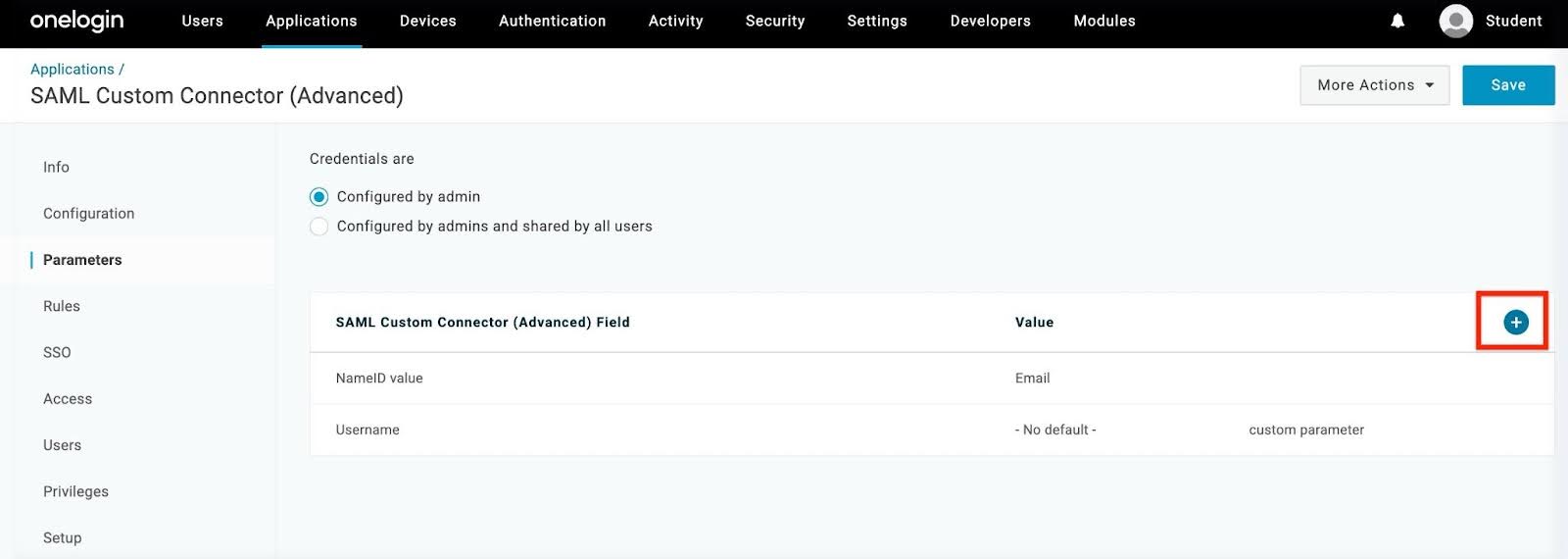Switch to the Privileges side tab

coord(75,491)
